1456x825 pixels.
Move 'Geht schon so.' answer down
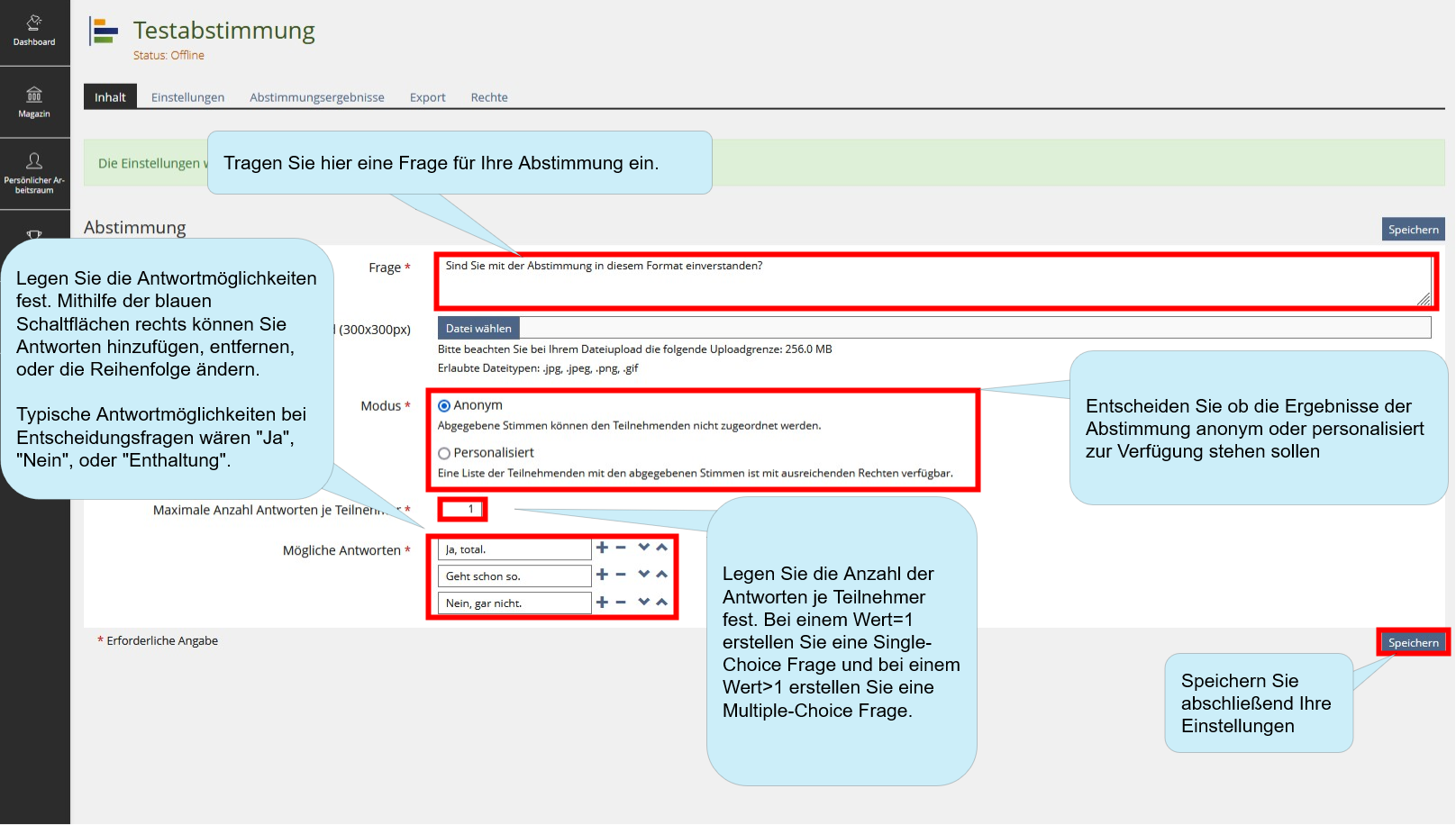(643, 575)
